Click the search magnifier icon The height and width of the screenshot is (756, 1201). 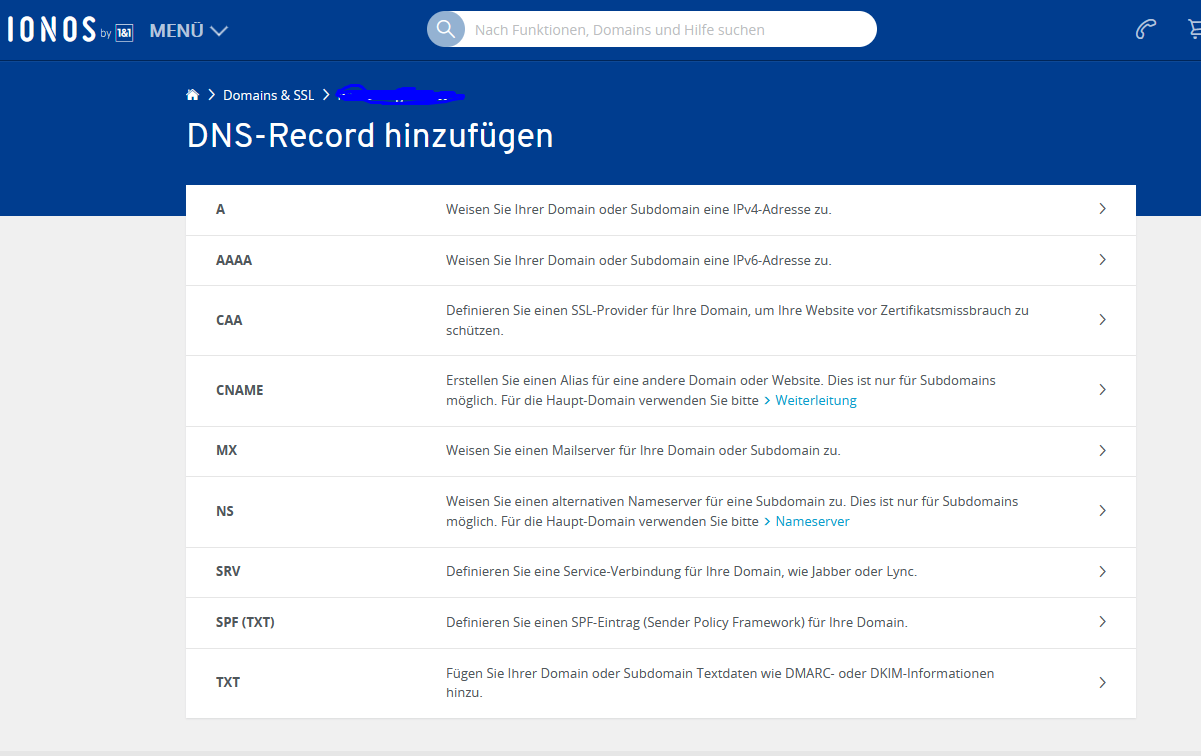(446, 29)
